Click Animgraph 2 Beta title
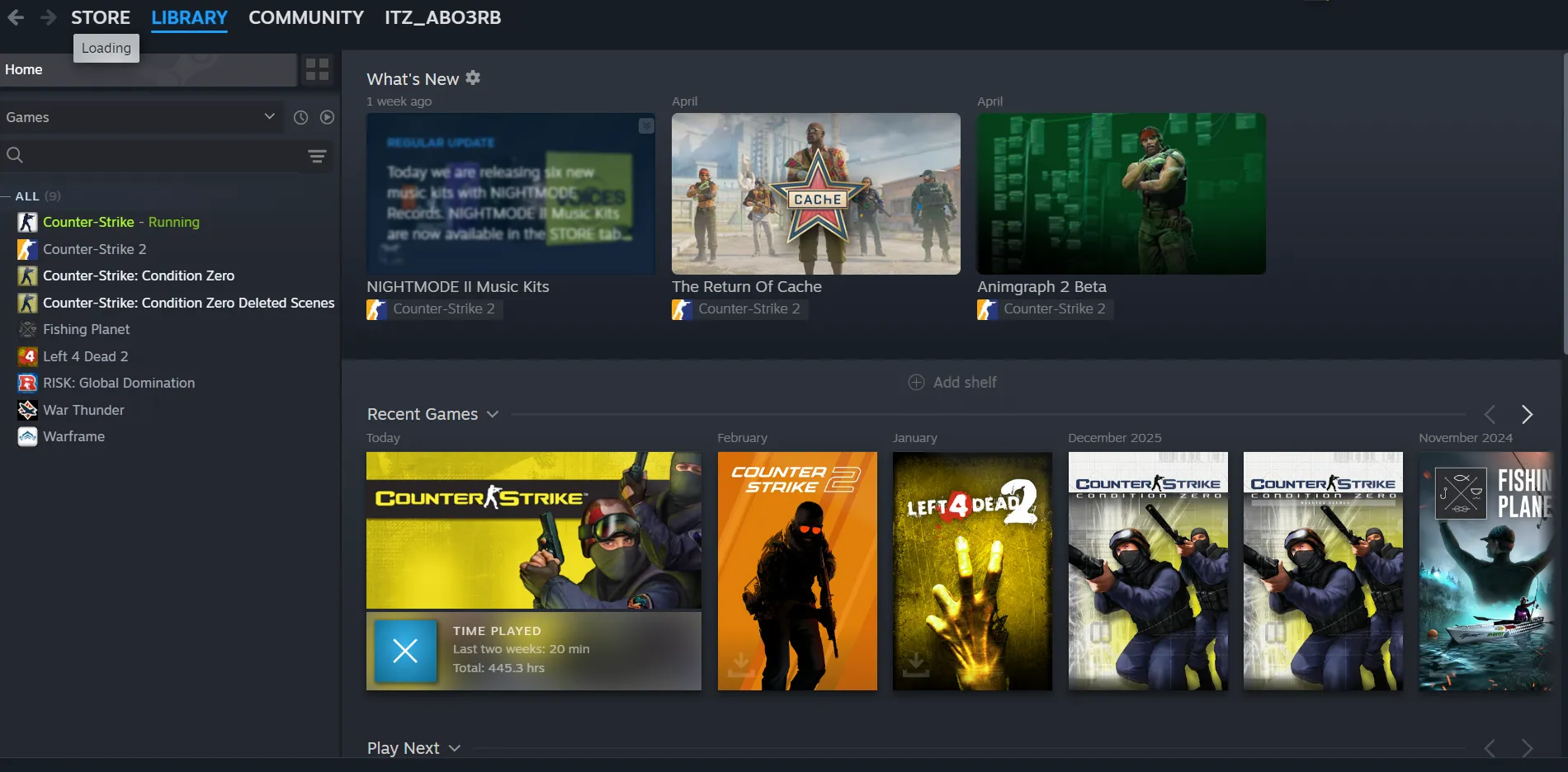This screenshot has width=1568, height=772. tap(1041, 286)
